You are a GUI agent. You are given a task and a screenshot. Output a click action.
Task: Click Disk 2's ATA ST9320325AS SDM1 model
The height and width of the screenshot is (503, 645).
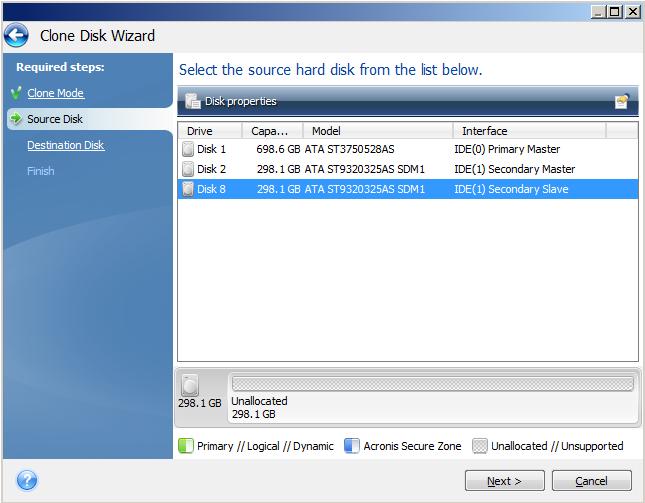(x=364, y=169)
